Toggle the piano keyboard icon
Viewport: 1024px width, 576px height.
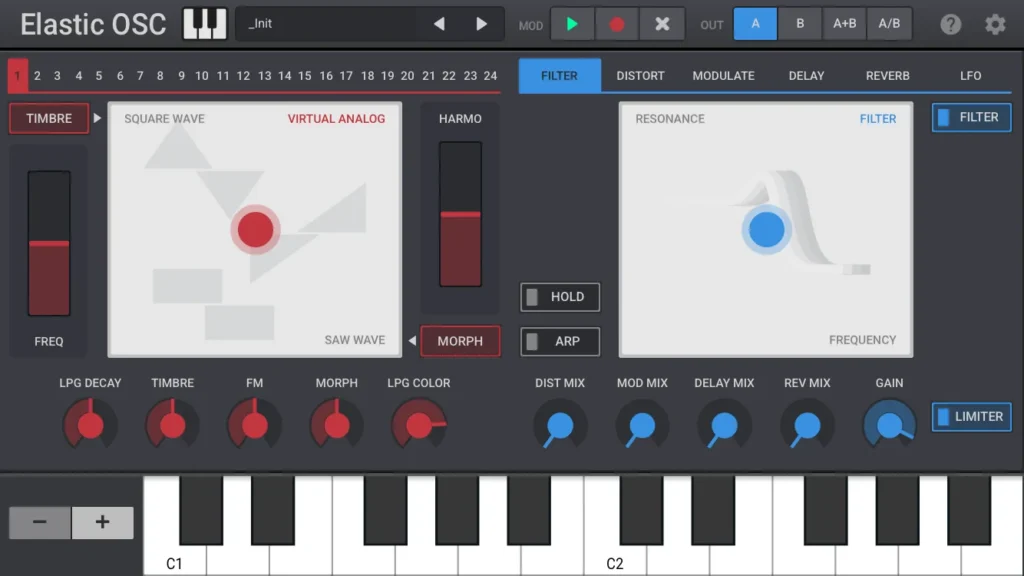point(204,24)
